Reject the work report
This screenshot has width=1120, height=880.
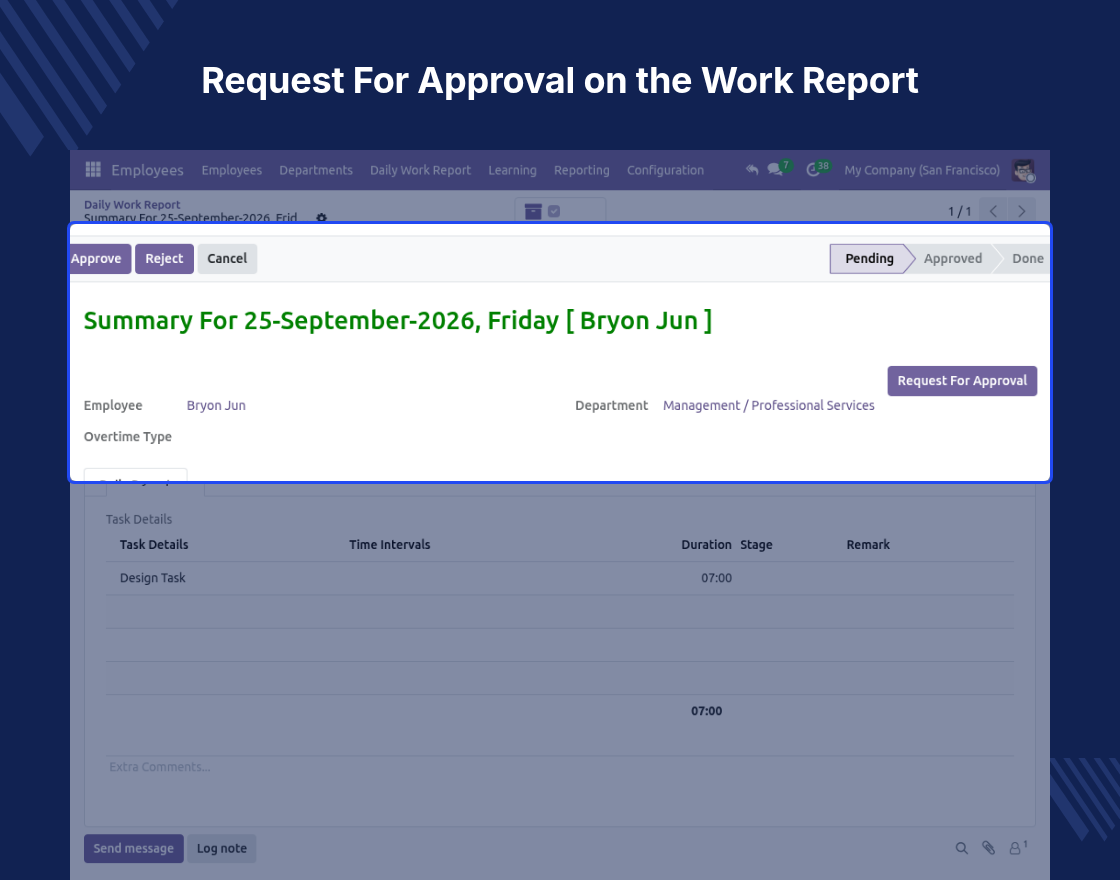pos(164,259)
